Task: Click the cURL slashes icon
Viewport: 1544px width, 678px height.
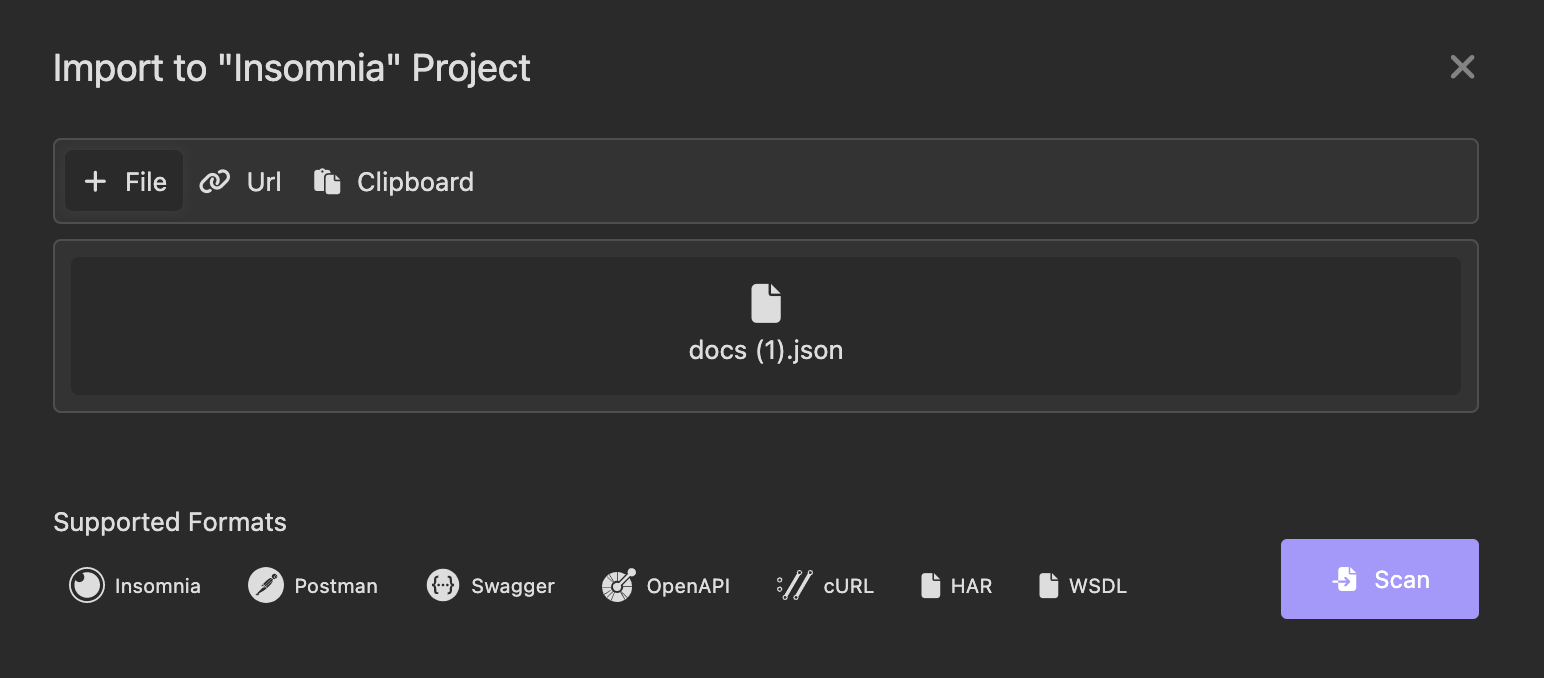Action: pos(794,585)
